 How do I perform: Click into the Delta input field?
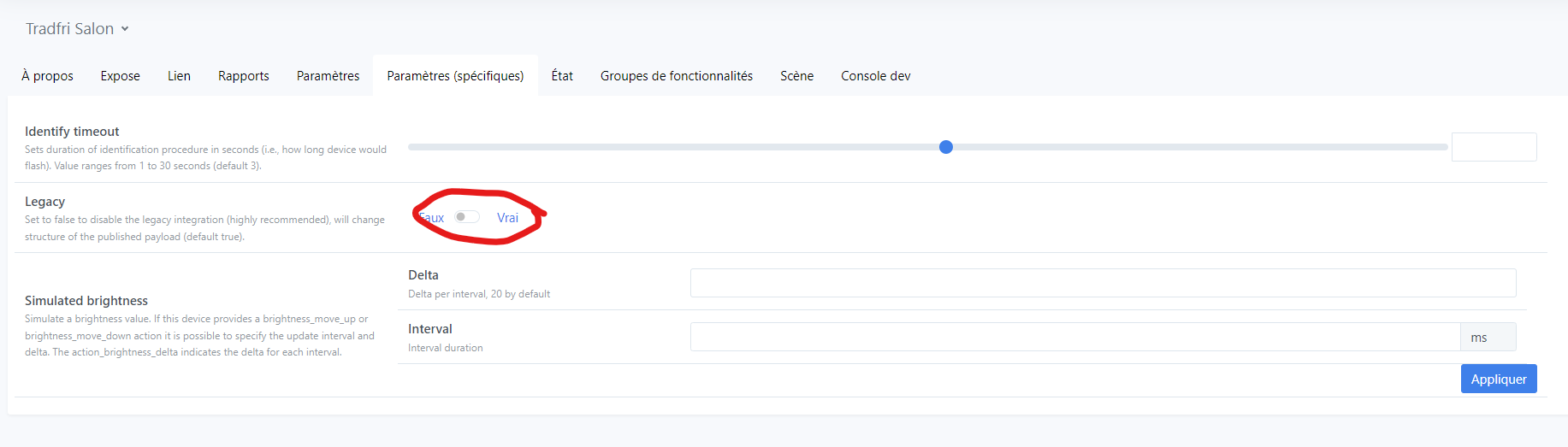[1103, 283]
